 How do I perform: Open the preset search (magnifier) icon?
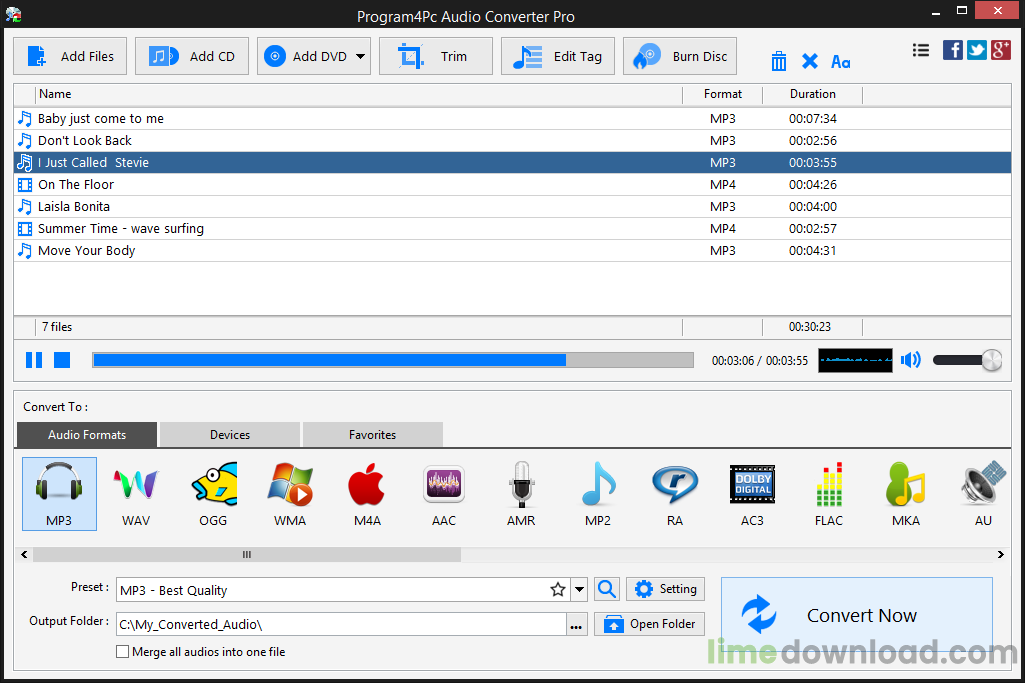pyautogui.click(x=606, y=589)
